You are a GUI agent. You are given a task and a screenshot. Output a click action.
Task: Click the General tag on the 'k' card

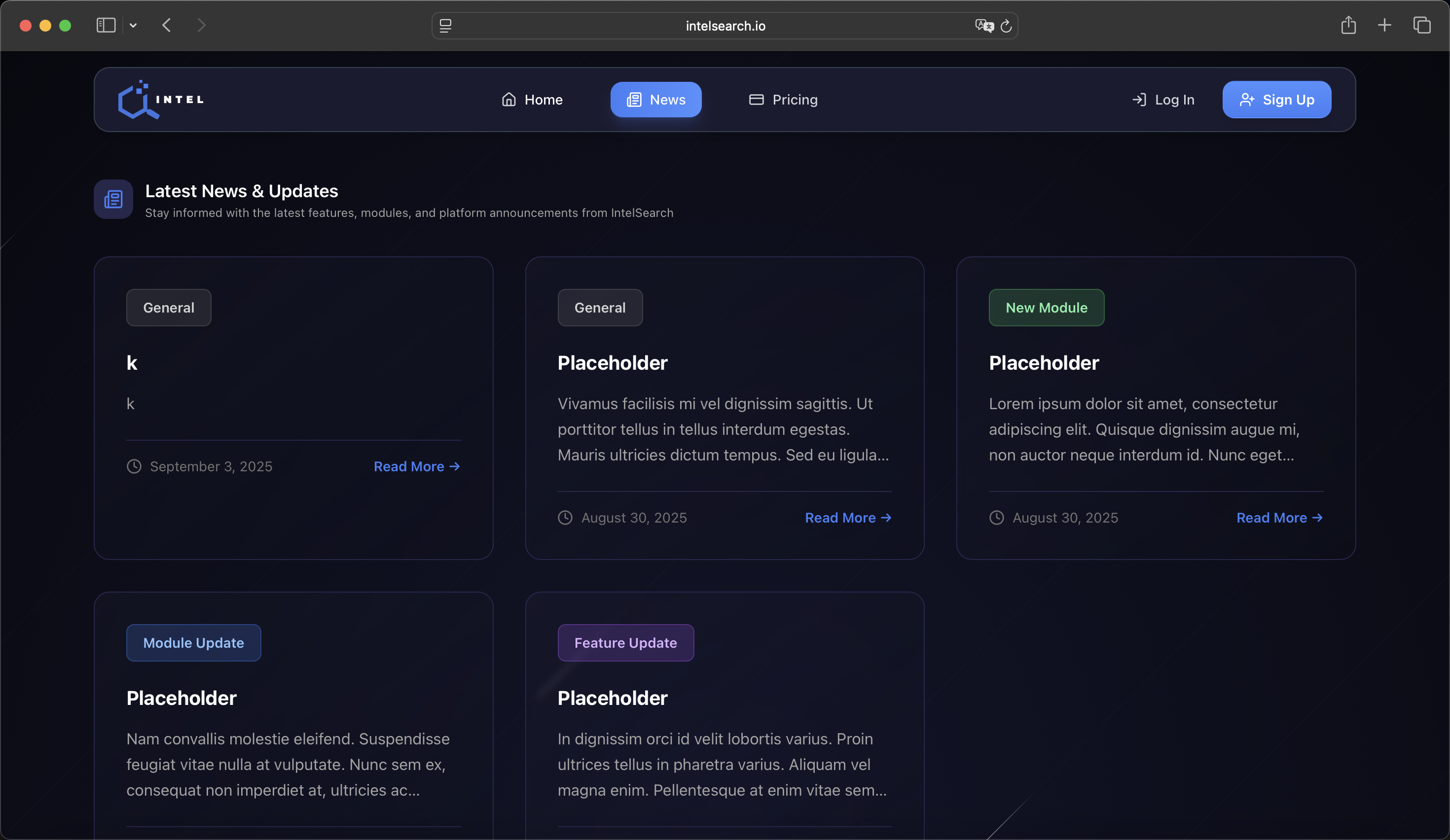coord(169,308)
